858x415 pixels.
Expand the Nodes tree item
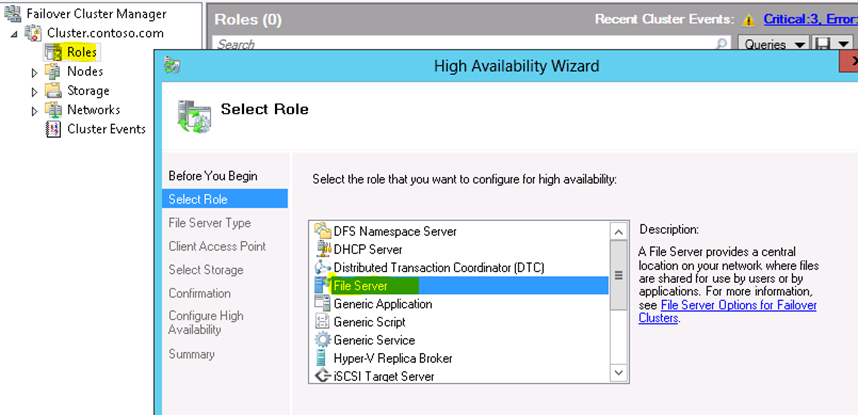pos(34,72)
